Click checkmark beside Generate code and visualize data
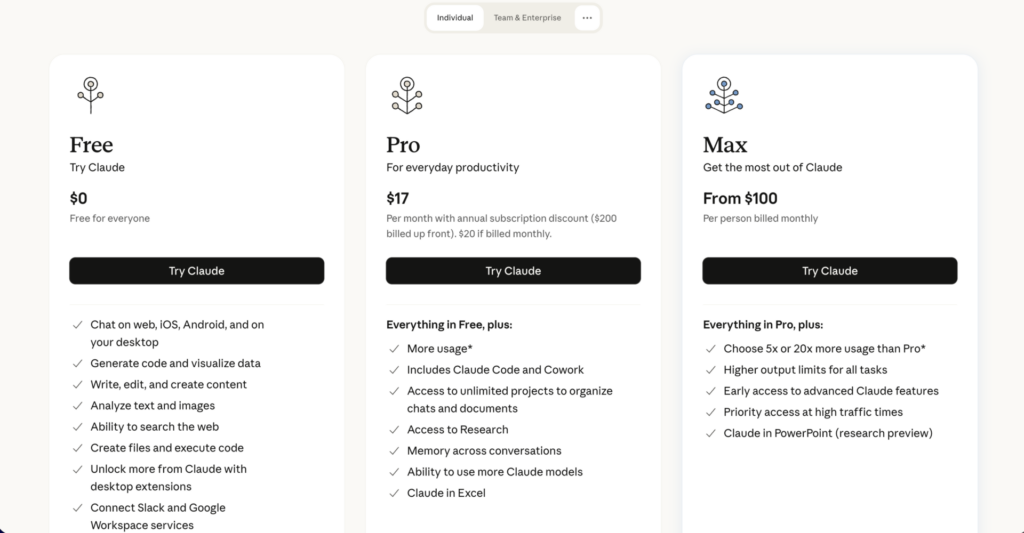The height and width of the screenshot is (533, 1024). click(x=78, y=364)
